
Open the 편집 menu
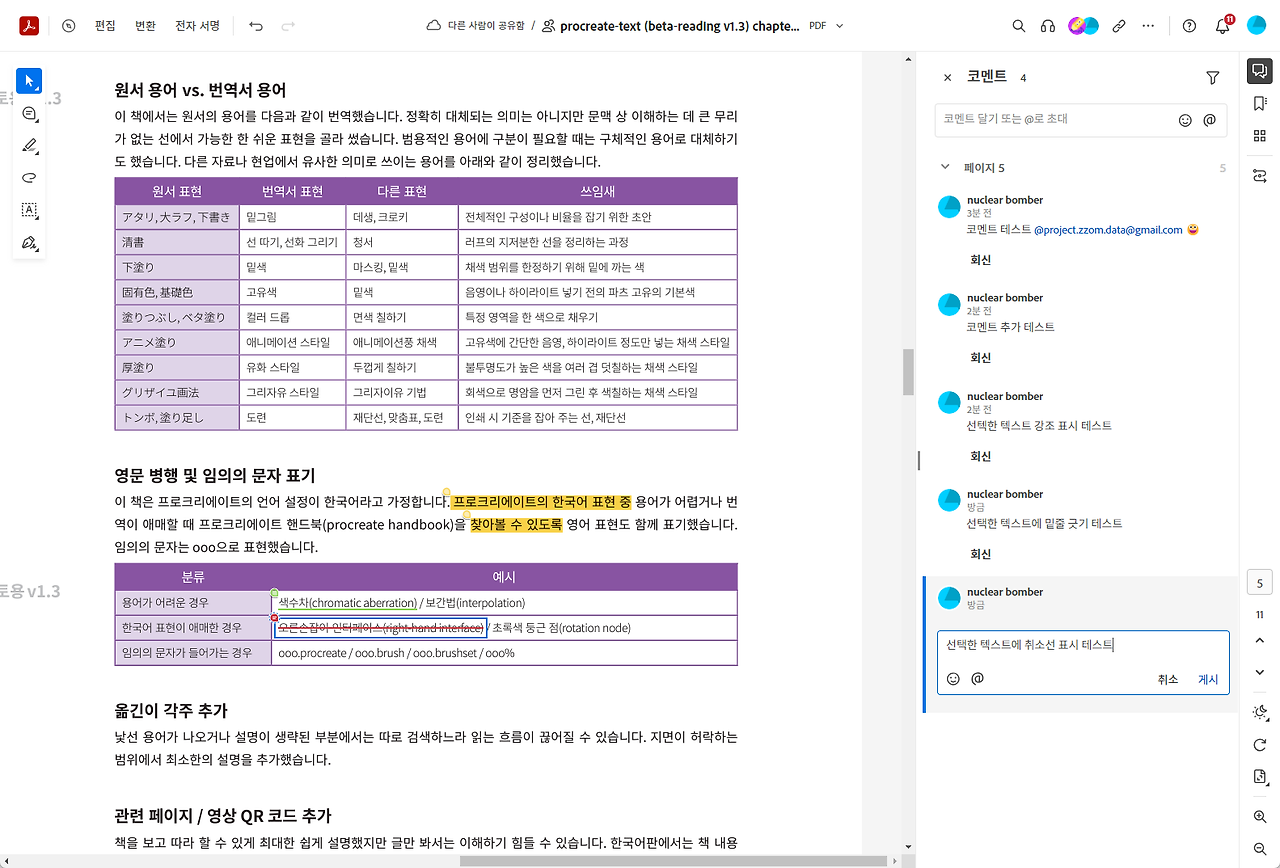point(105,26)
